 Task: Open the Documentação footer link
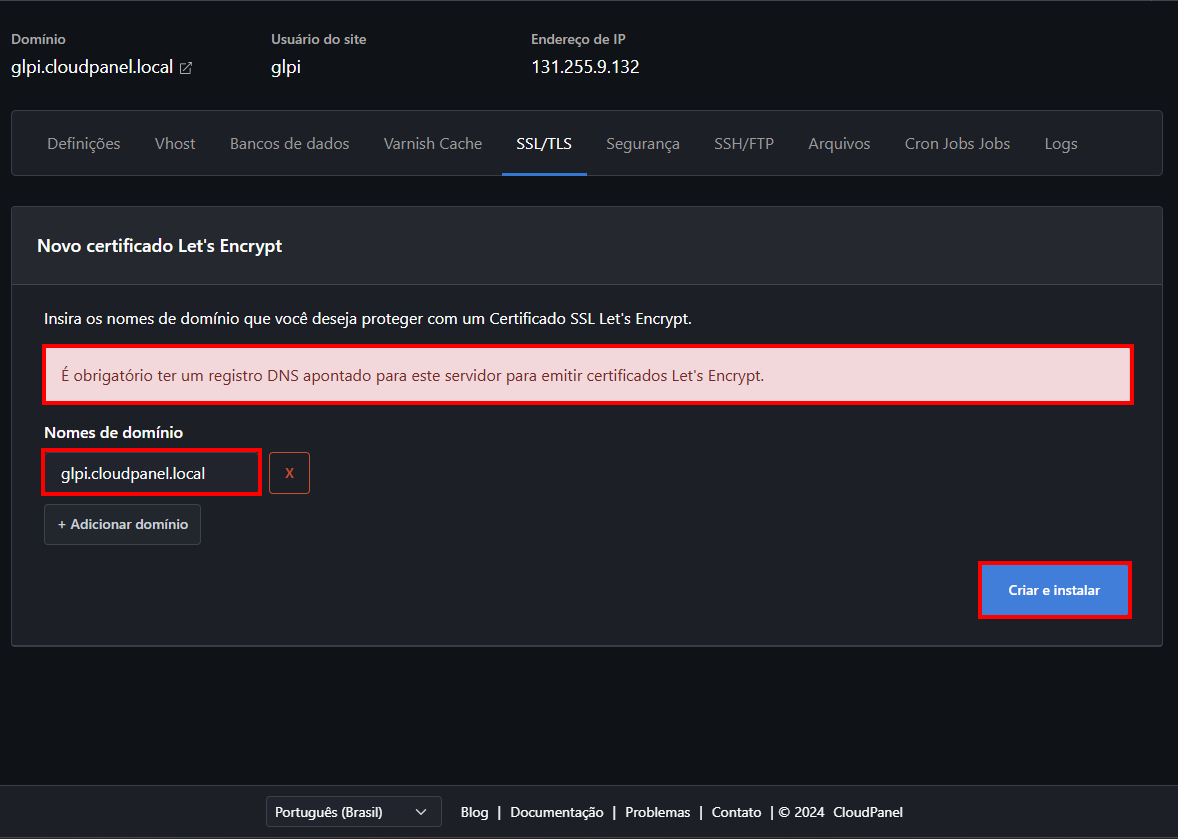pos(556,812)
